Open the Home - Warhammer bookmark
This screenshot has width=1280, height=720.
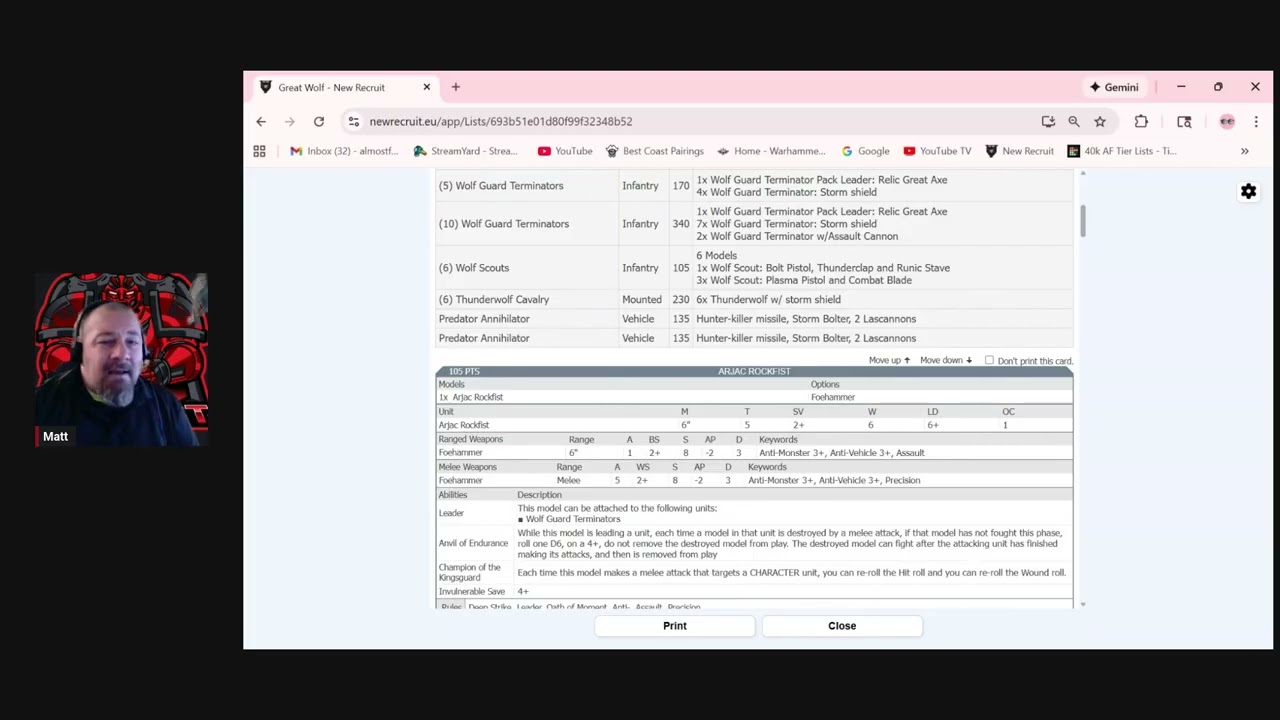point(771,151)
